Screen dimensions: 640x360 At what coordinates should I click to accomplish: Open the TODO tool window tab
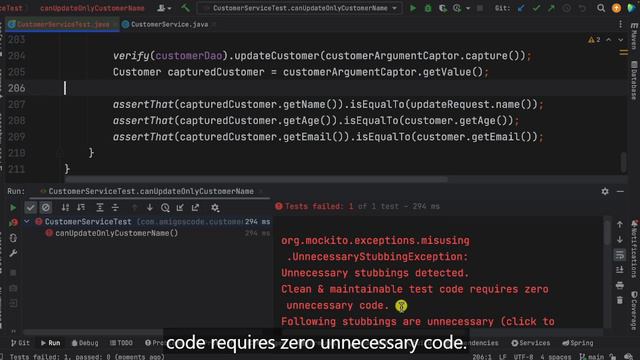point(121,343)
